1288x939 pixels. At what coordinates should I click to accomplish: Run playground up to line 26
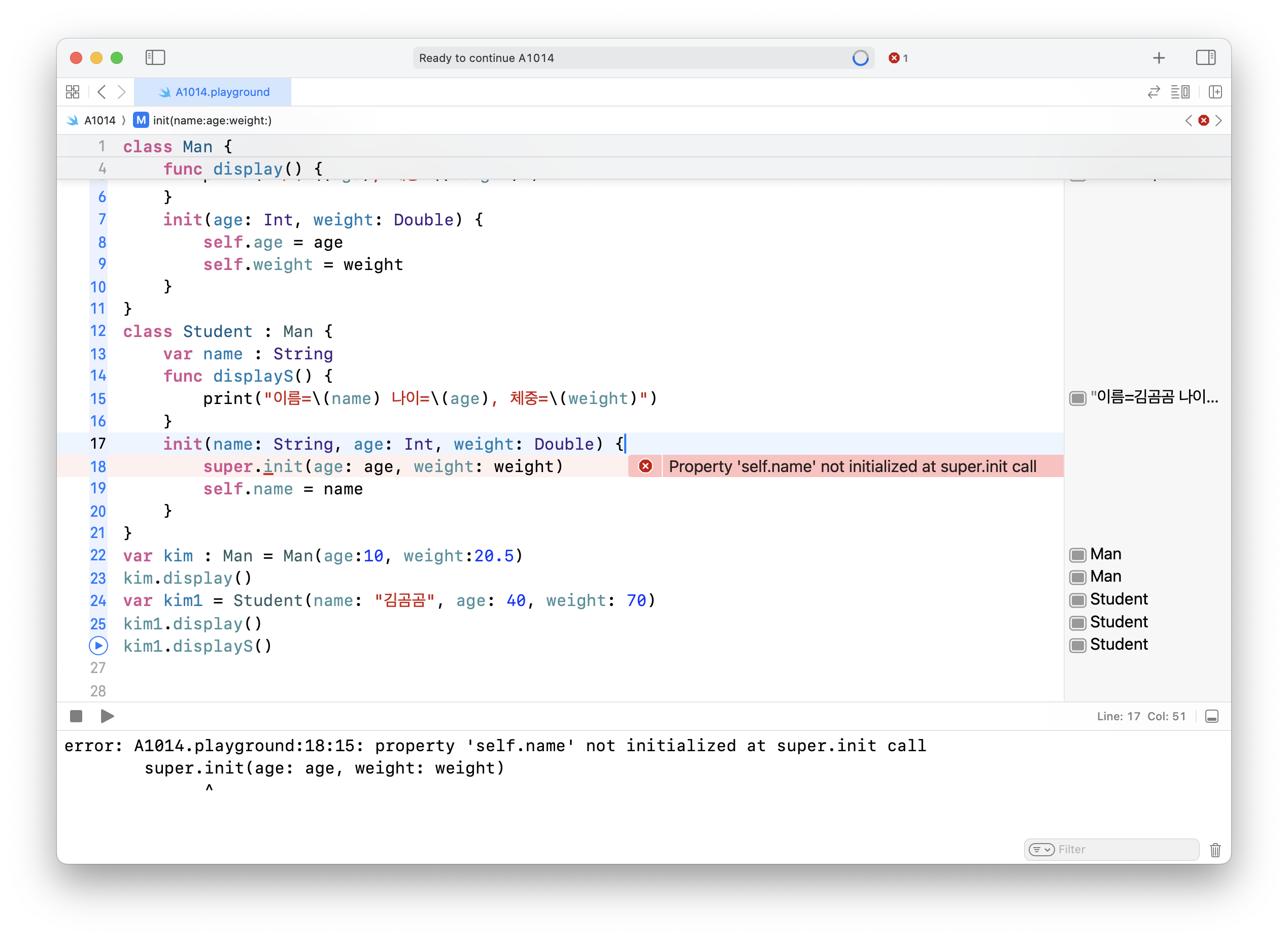pyautogui.click(x=98, y=646)
